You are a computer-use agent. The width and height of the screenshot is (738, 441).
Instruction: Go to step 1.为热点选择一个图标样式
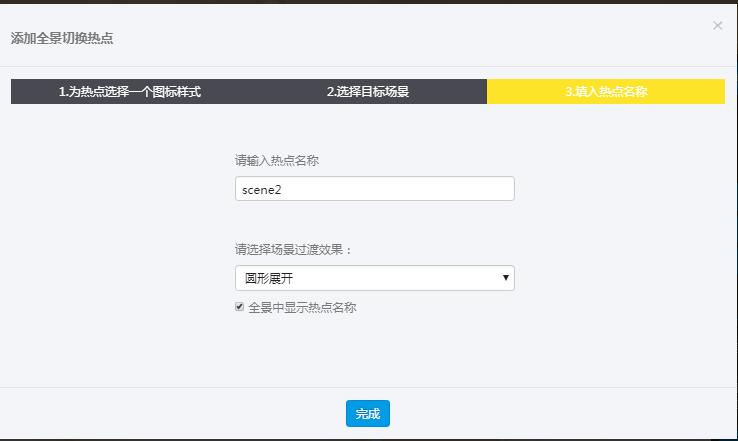tap(130, 92)
